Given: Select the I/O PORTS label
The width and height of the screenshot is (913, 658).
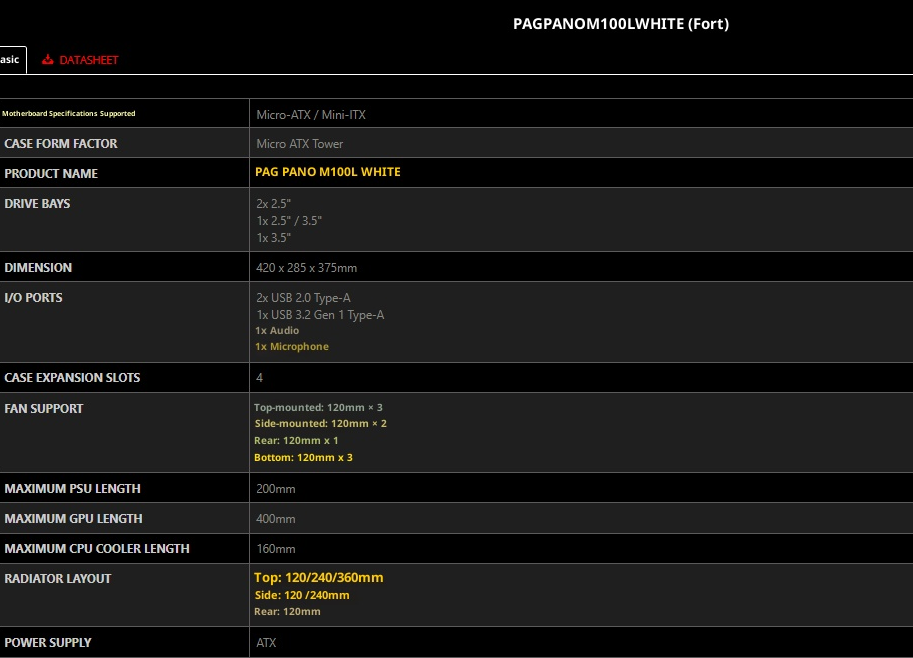Looking at the screenshot, I should (33, 298).
